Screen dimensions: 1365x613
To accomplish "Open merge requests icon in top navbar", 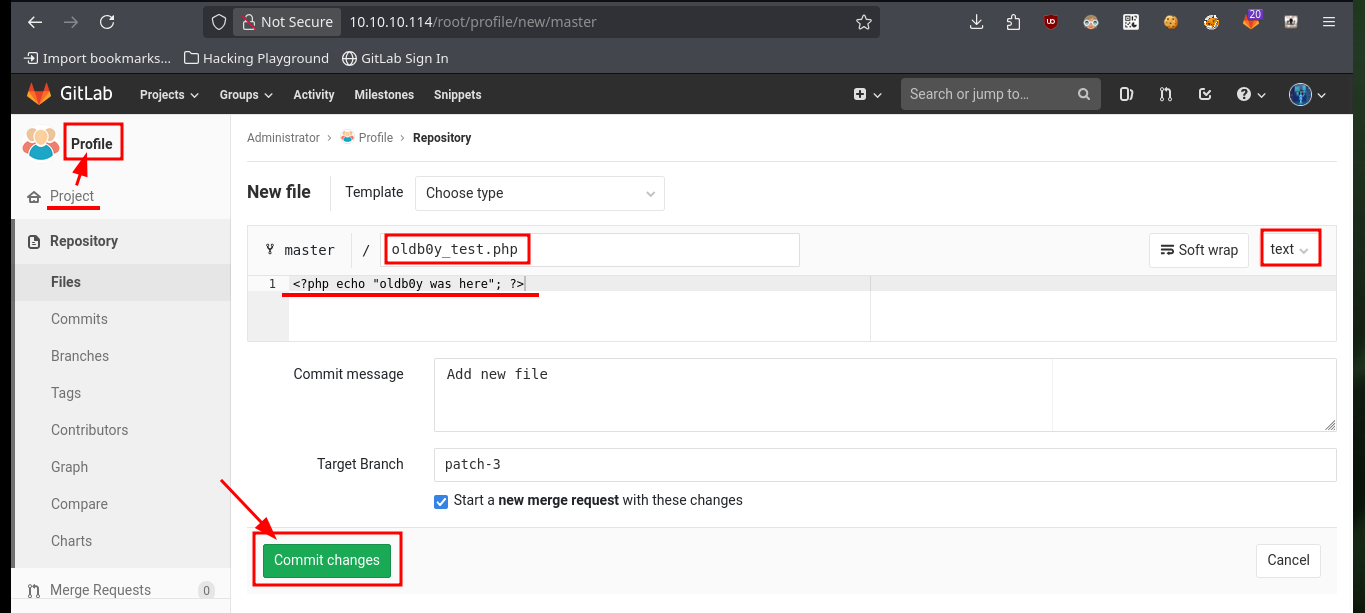I will [x=1166, y=94].
